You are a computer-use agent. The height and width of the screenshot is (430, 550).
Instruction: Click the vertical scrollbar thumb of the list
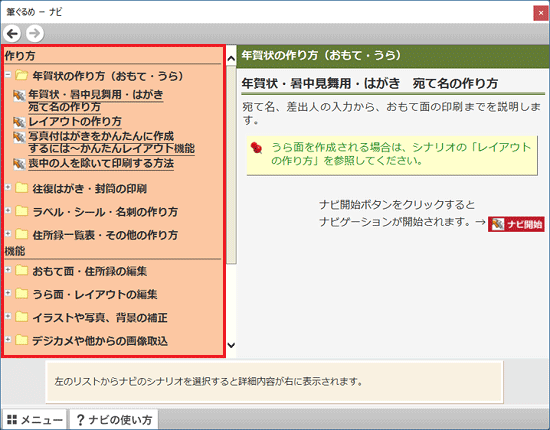click(x=231, y=164)
